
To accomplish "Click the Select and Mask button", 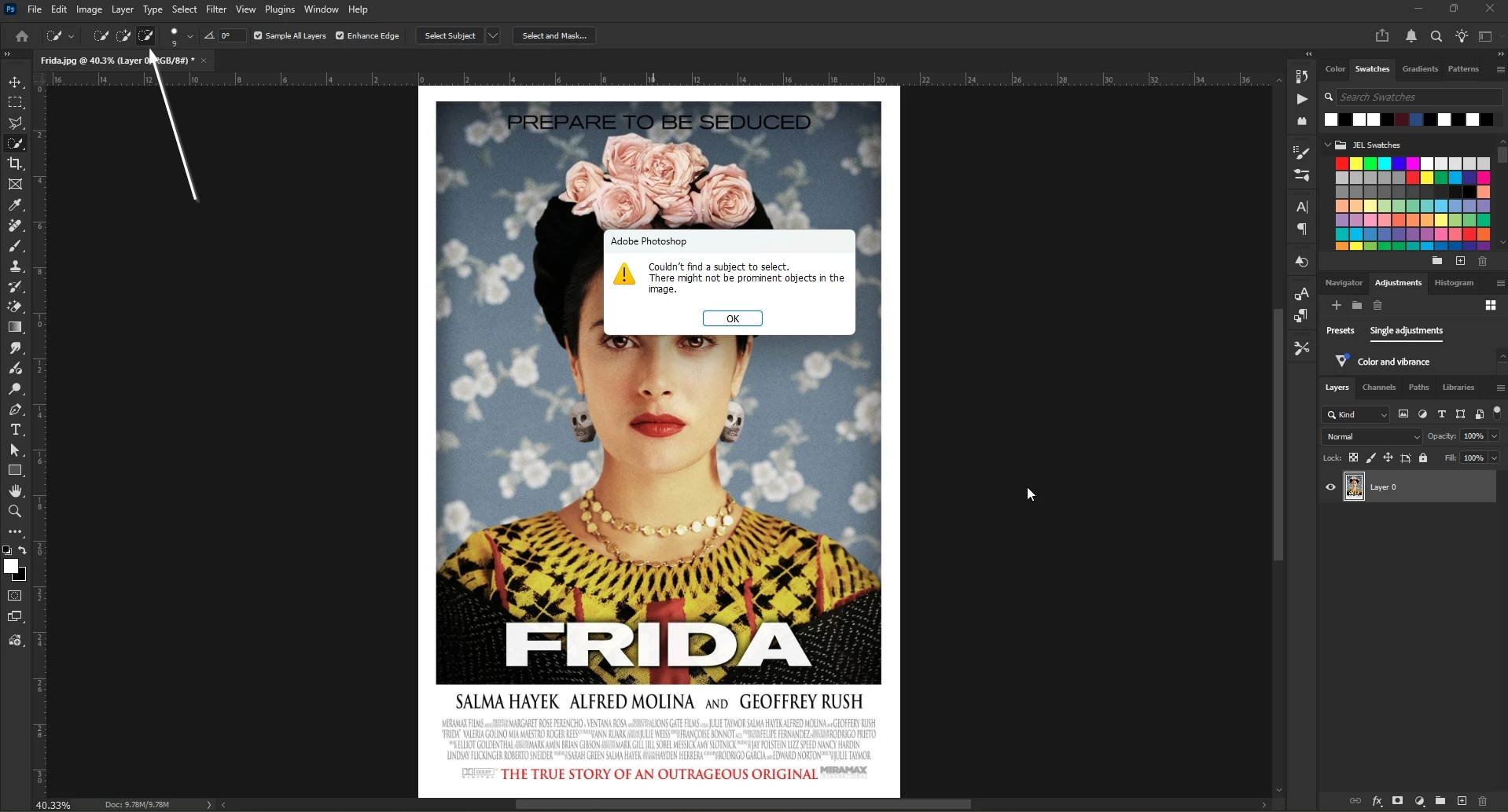I will (554, 35).
